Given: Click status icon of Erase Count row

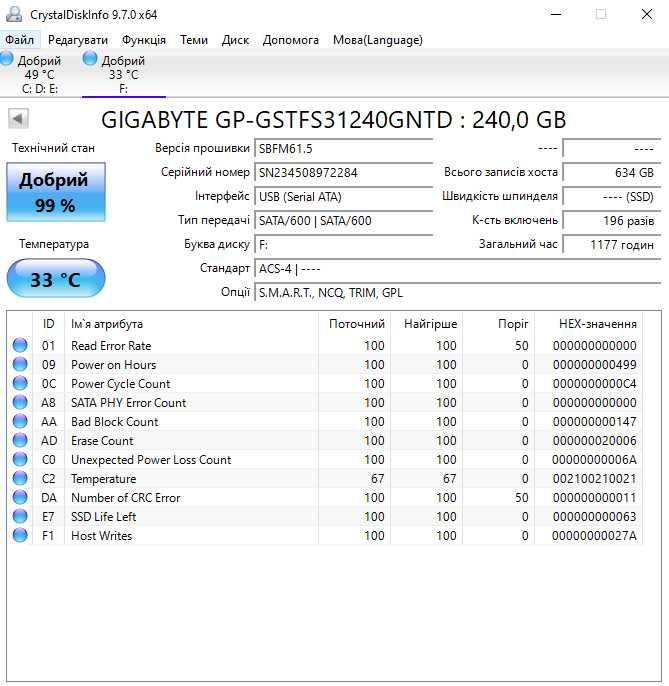Looking at the screenshot, I should tap(20, 440).
